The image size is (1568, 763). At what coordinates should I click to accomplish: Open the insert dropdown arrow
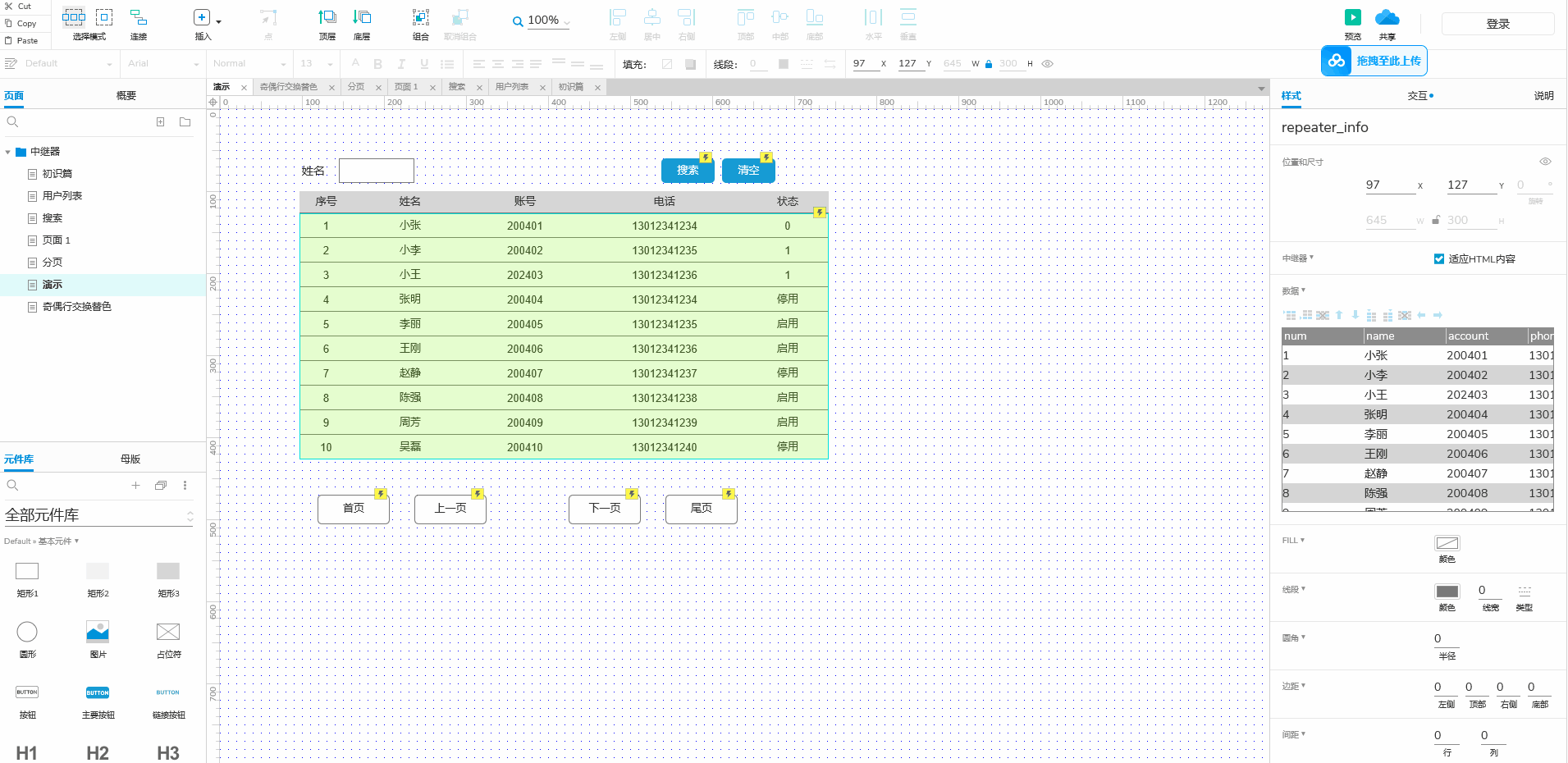pos(218,21)
